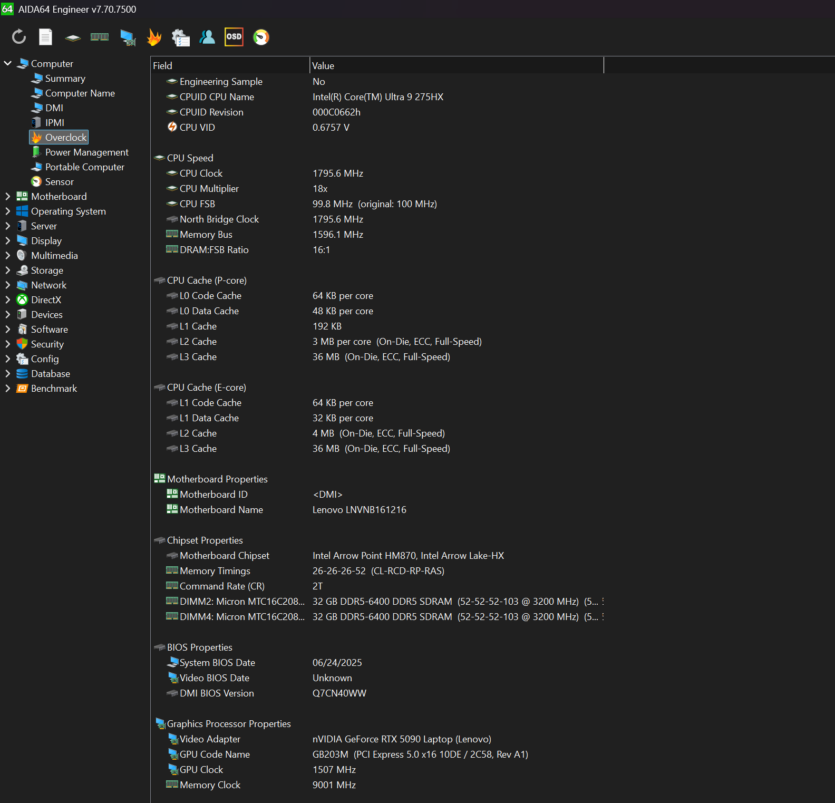Expand the Storage tree node
The image size is (835, 803).
pos(7,271)
